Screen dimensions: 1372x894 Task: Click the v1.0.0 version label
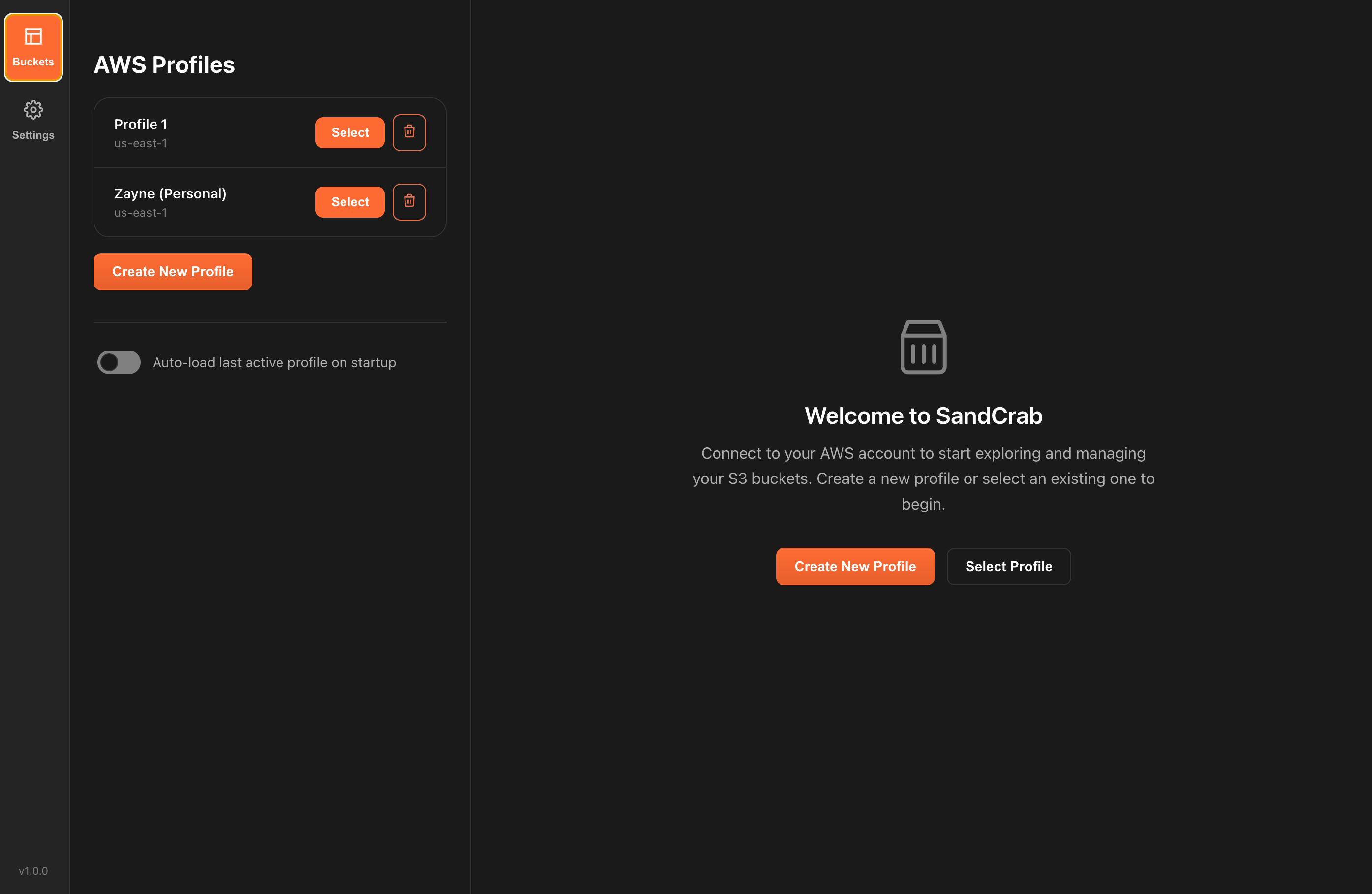click(33, 871)
